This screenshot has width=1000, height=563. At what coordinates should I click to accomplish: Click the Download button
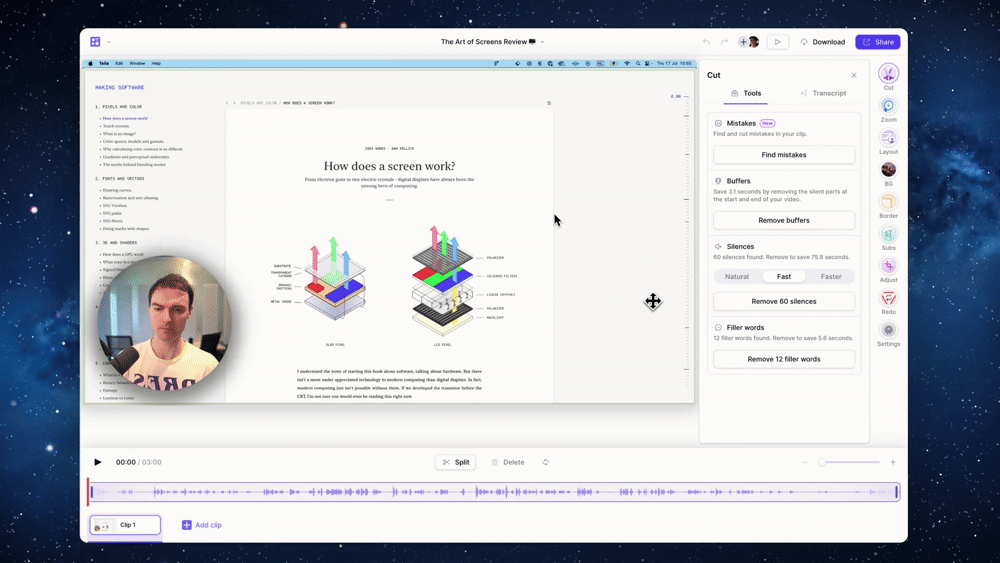click(x=823, y=42)
